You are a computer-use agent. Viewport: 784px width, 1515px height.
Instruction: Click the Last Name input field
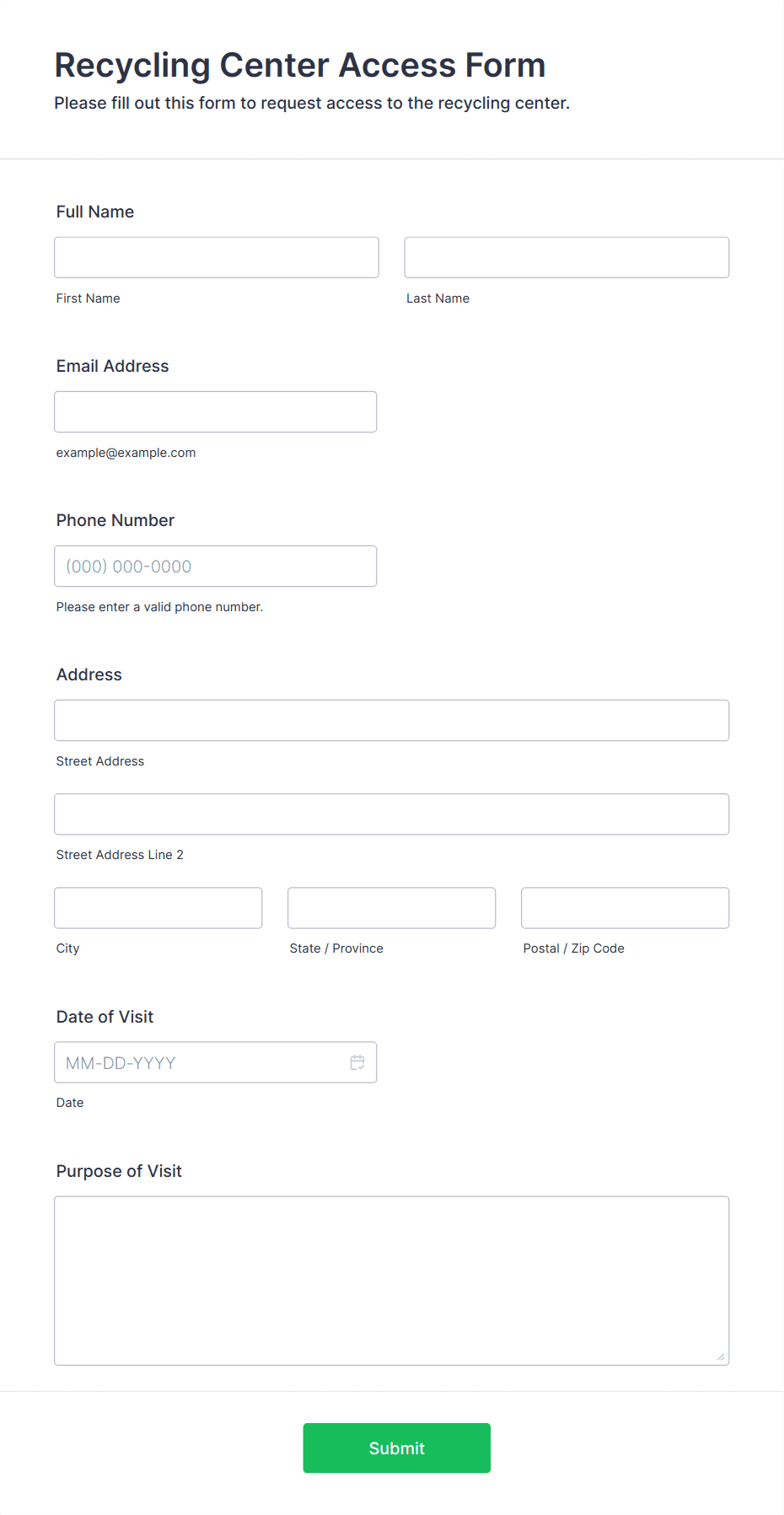(x=567, y=257)
